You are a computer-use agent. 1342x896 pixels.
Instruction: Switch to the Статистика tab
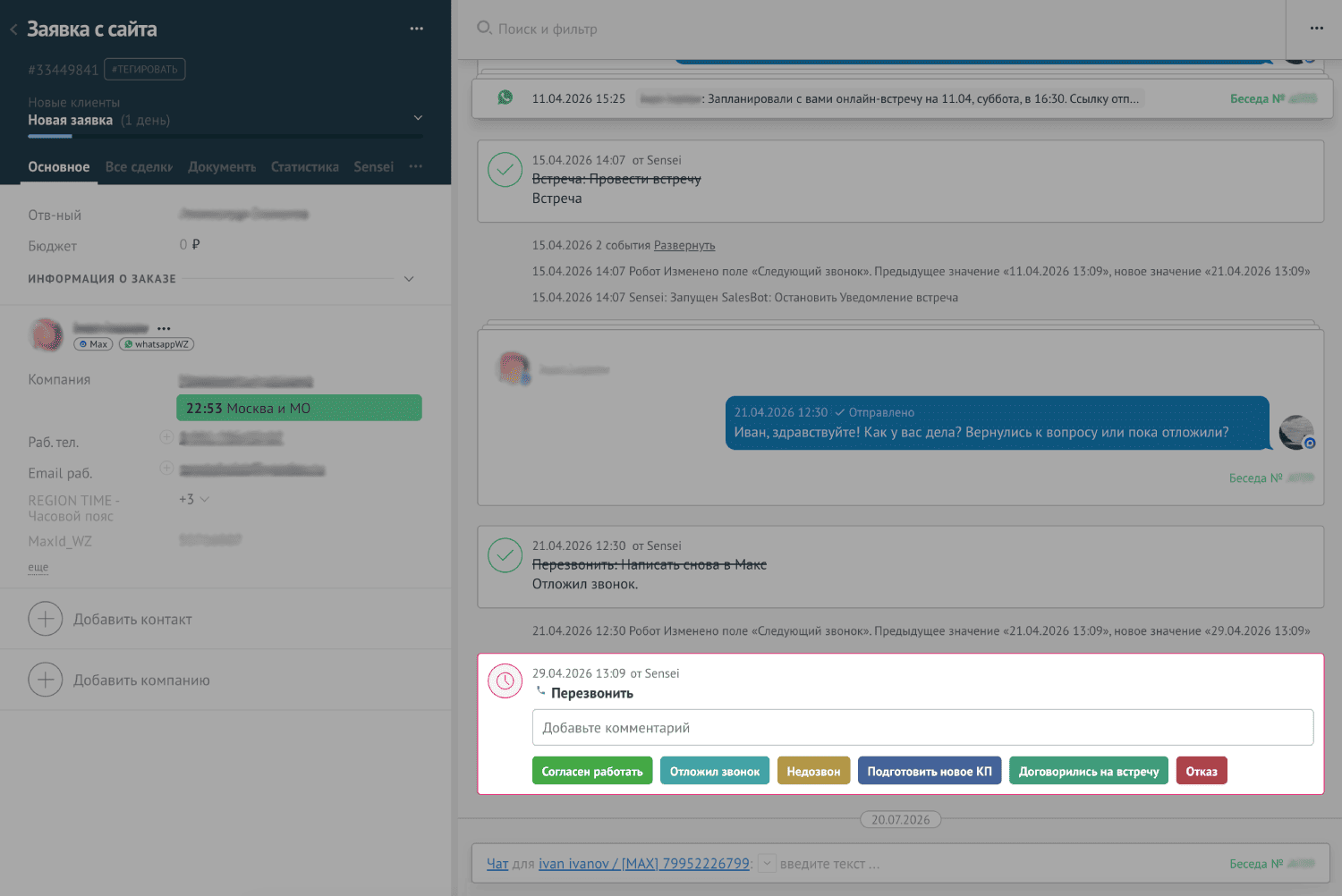(305, 167)
